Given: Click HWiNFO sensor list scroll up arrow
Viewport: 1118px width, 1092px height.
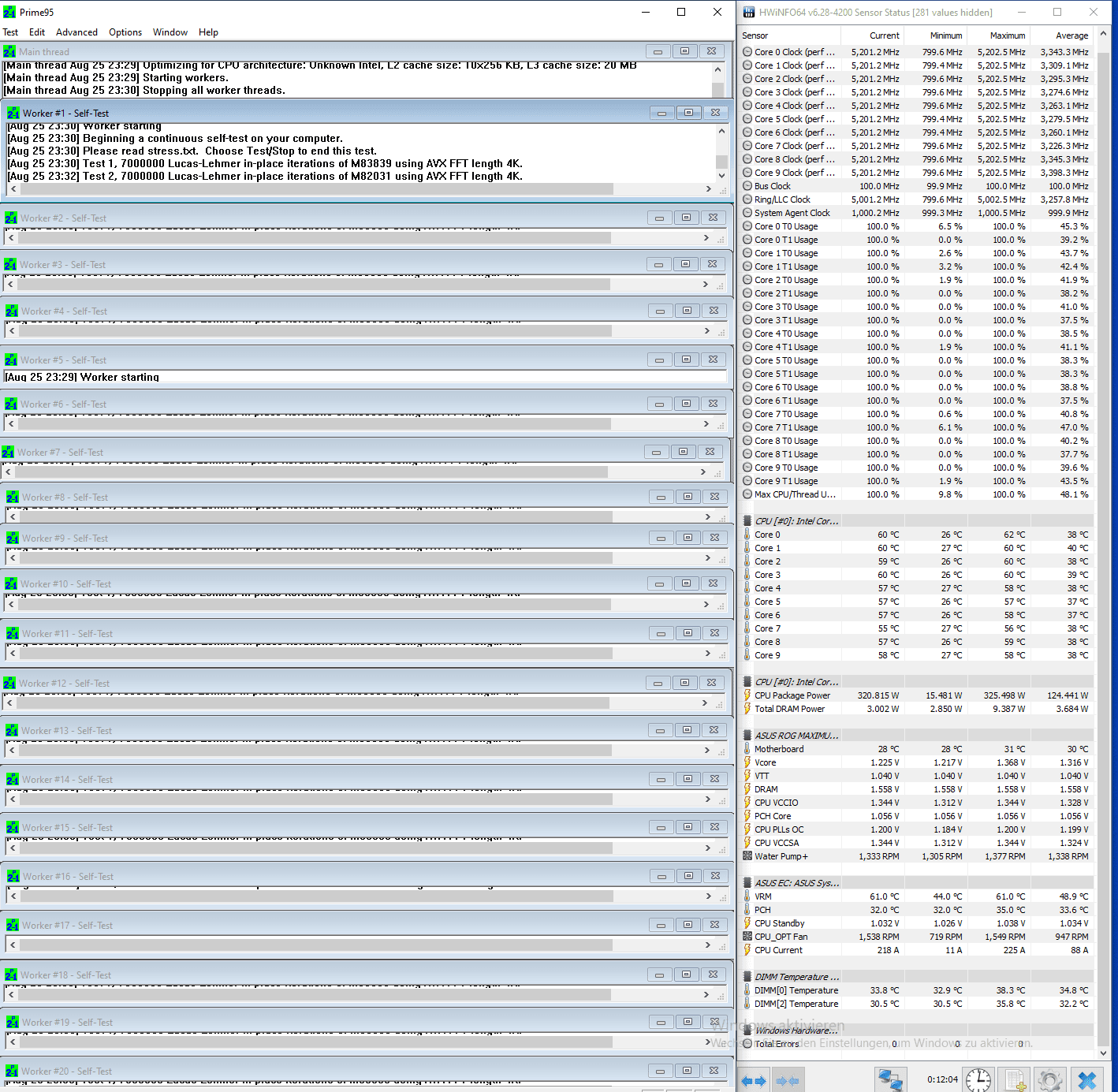Looking at the screenshot, I should click(x=1103, y=35).
